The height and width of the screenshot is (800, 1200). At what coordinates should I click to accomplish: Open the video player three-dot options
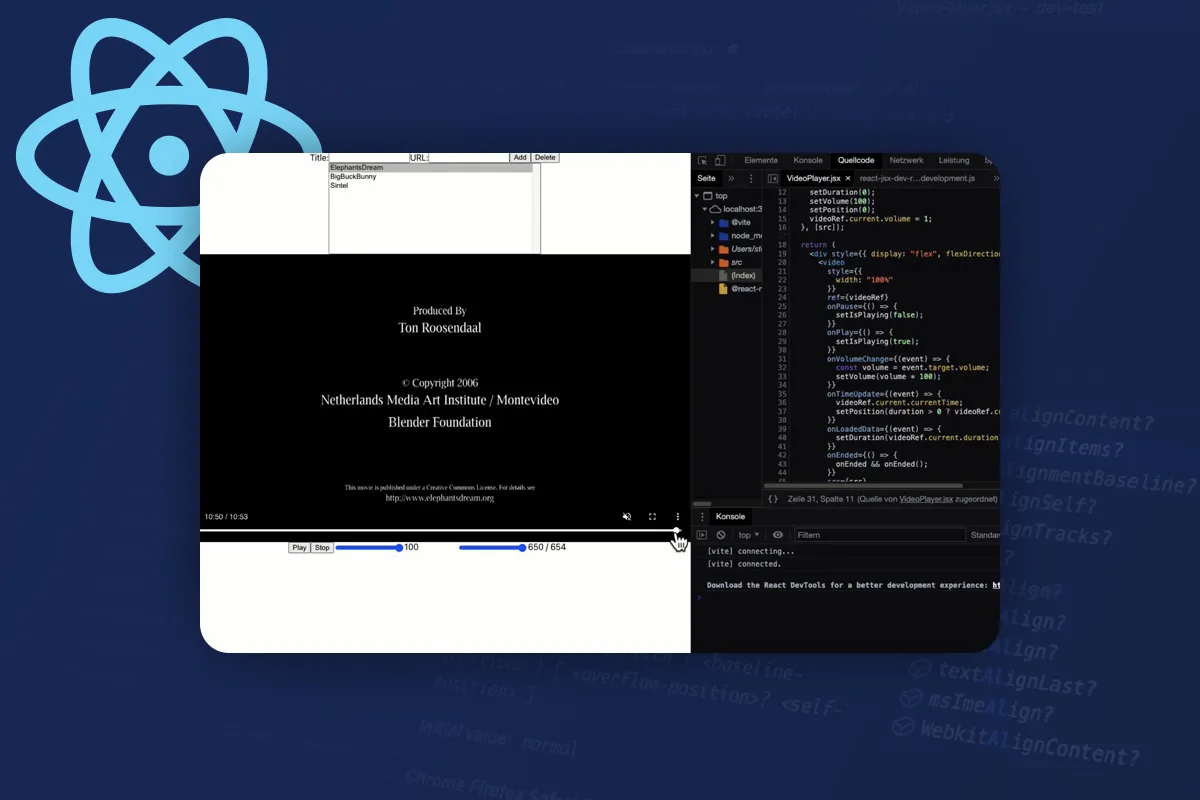[678, 517]
